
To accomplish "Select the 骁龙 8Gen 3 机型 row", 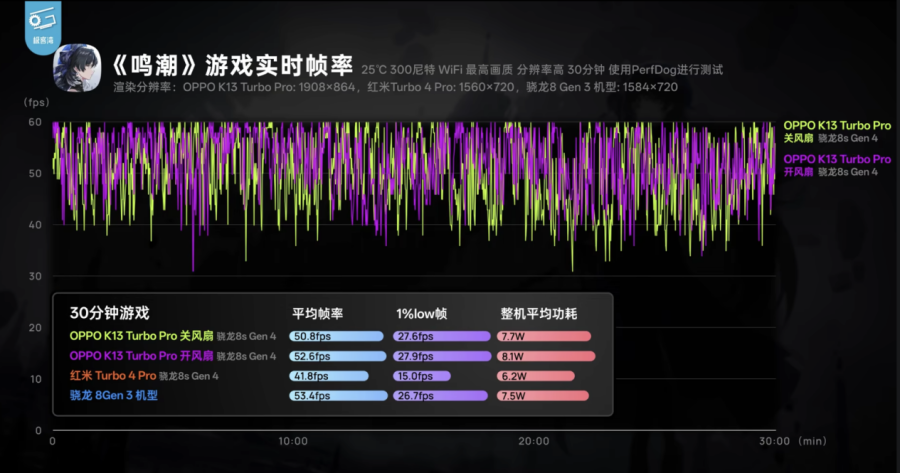I will click(113, 396).
